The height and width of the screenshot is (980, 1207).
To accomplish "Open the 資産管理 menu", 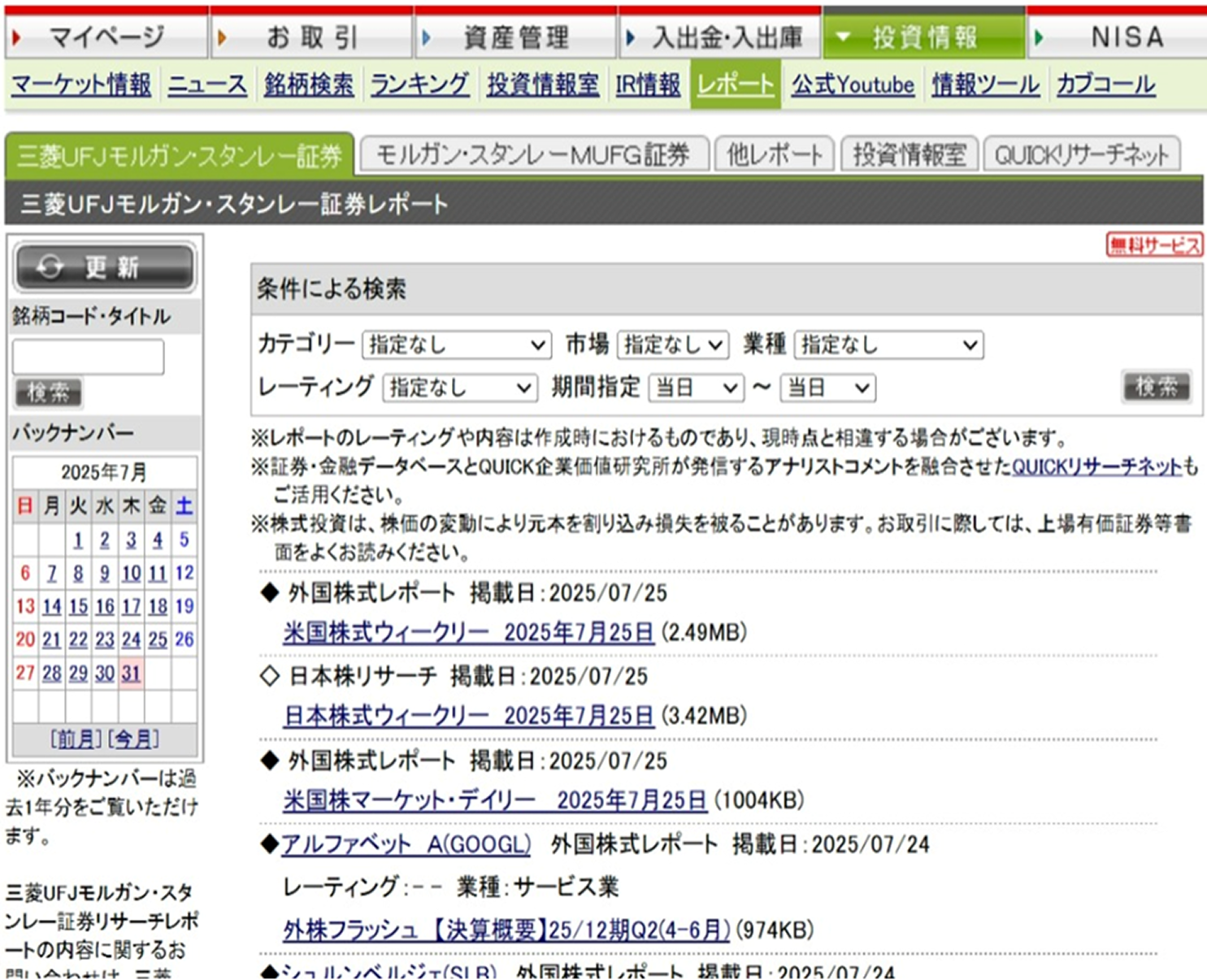I will point(515,37).
